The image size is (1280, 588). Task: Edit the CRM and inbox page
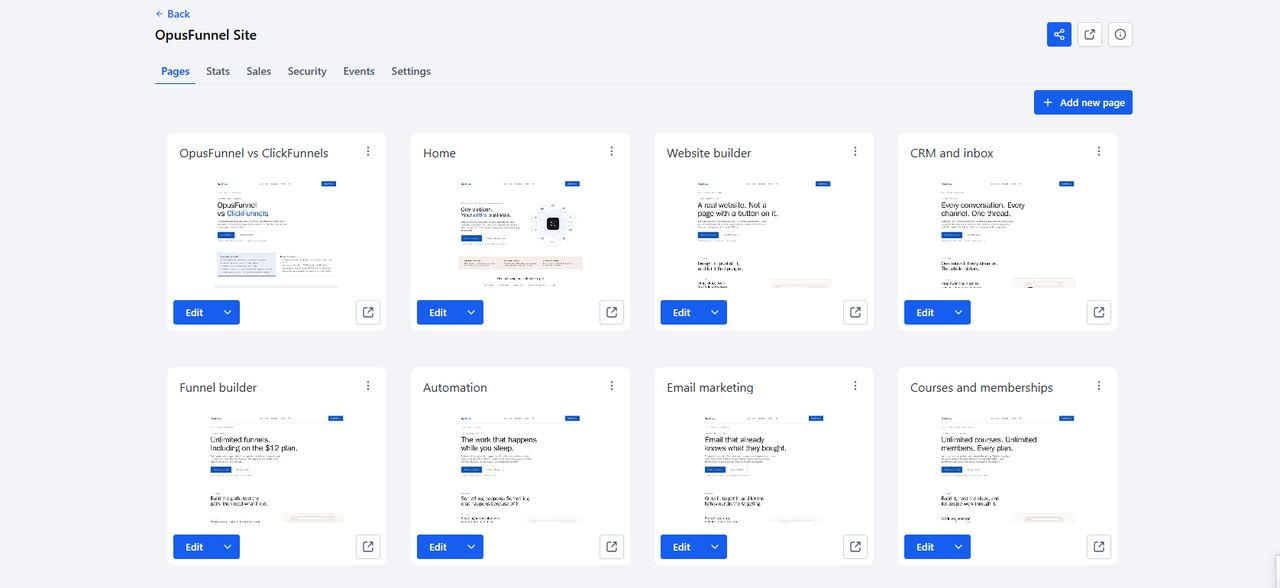(925, 312)
